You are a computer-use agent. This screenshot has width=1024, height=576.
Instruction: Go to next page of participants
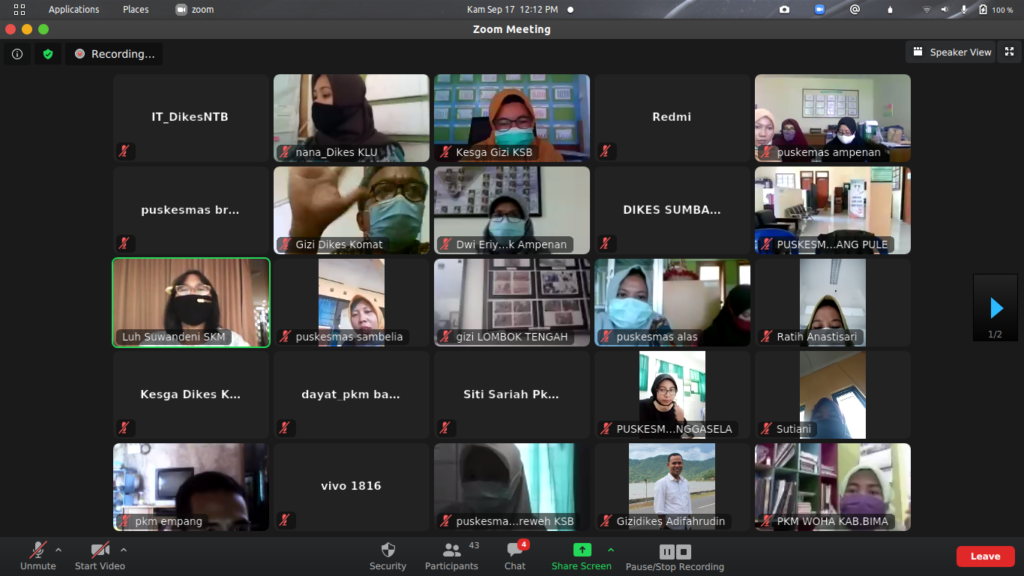pos(995,308)
